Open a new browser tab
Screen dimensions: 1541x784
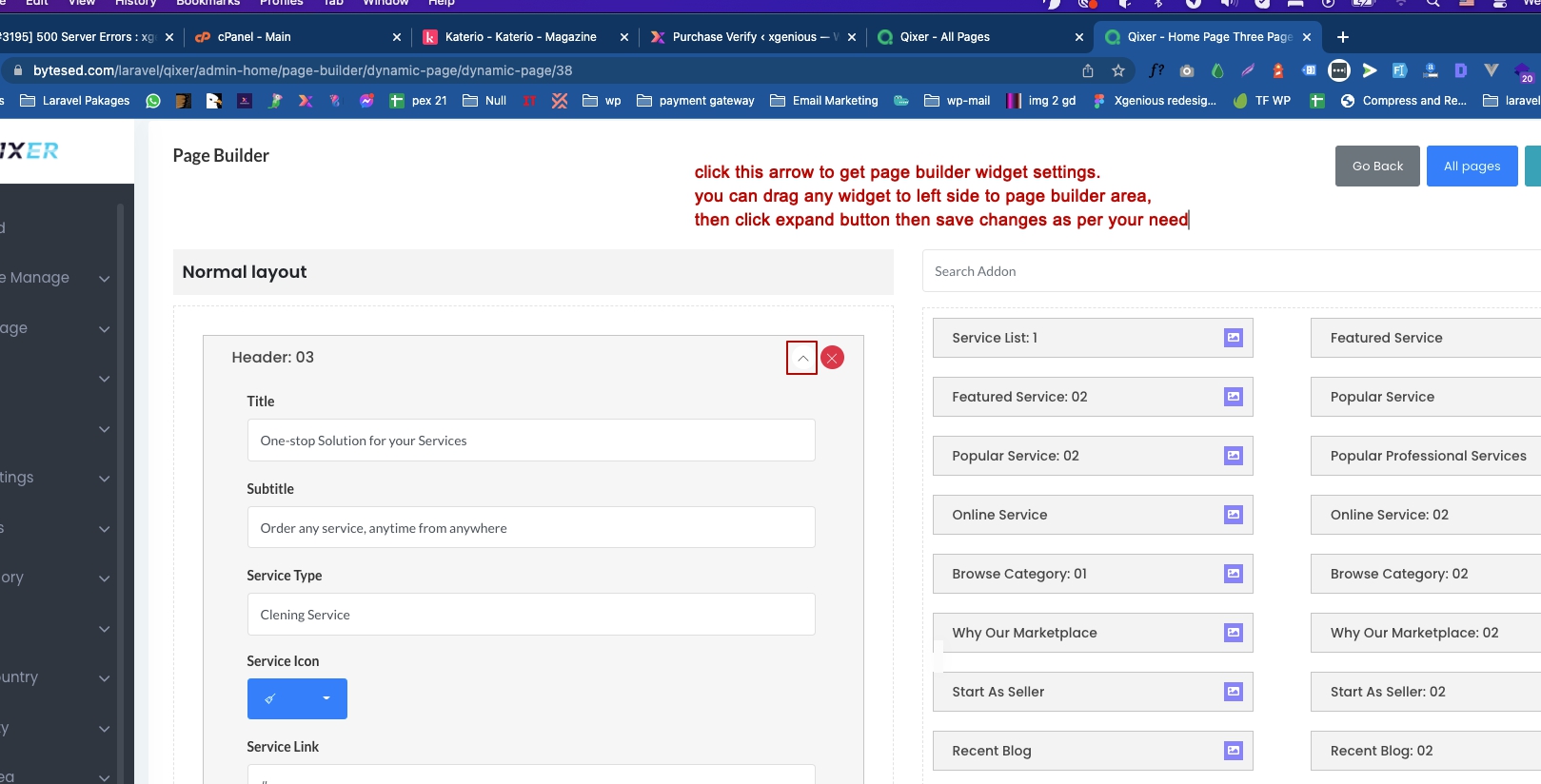1343,37
